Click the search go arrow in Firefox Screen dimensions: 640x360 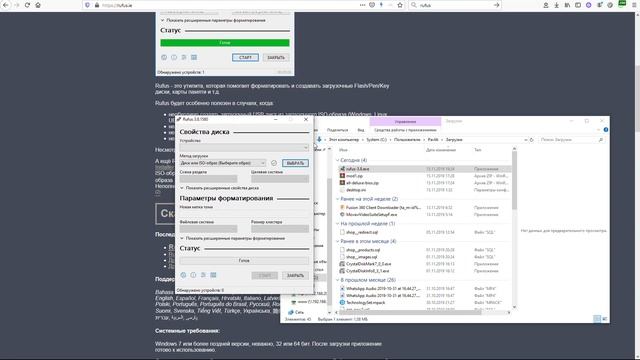point(496,5)
